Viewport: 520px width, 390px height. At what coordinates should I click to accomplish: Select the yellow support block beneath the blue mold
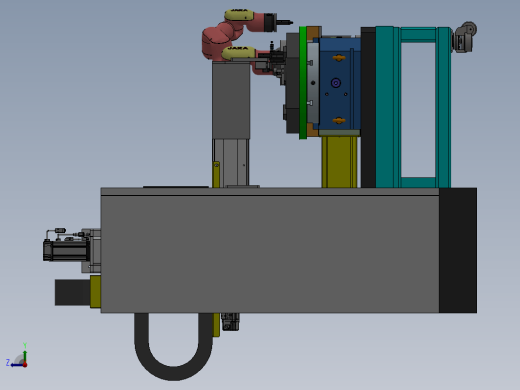coord(339,162)
